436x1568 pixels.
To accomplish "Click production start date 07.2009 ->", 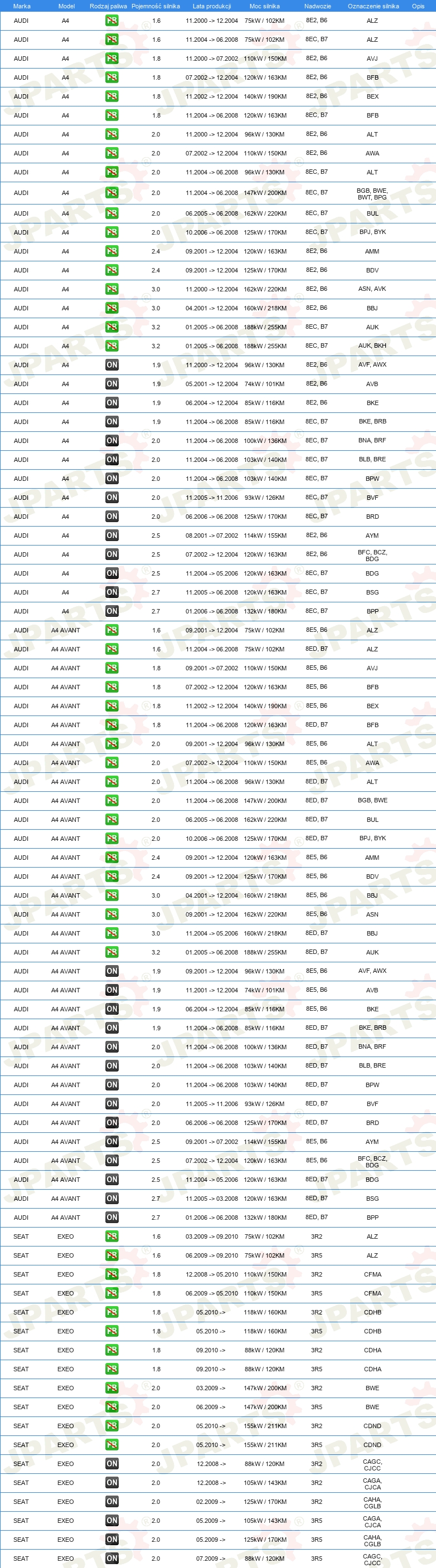I will pyautogui.click(x=211, y=1559).
